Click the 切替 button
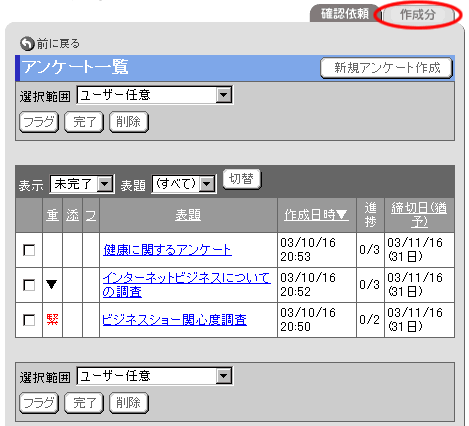 coord(242,179)
